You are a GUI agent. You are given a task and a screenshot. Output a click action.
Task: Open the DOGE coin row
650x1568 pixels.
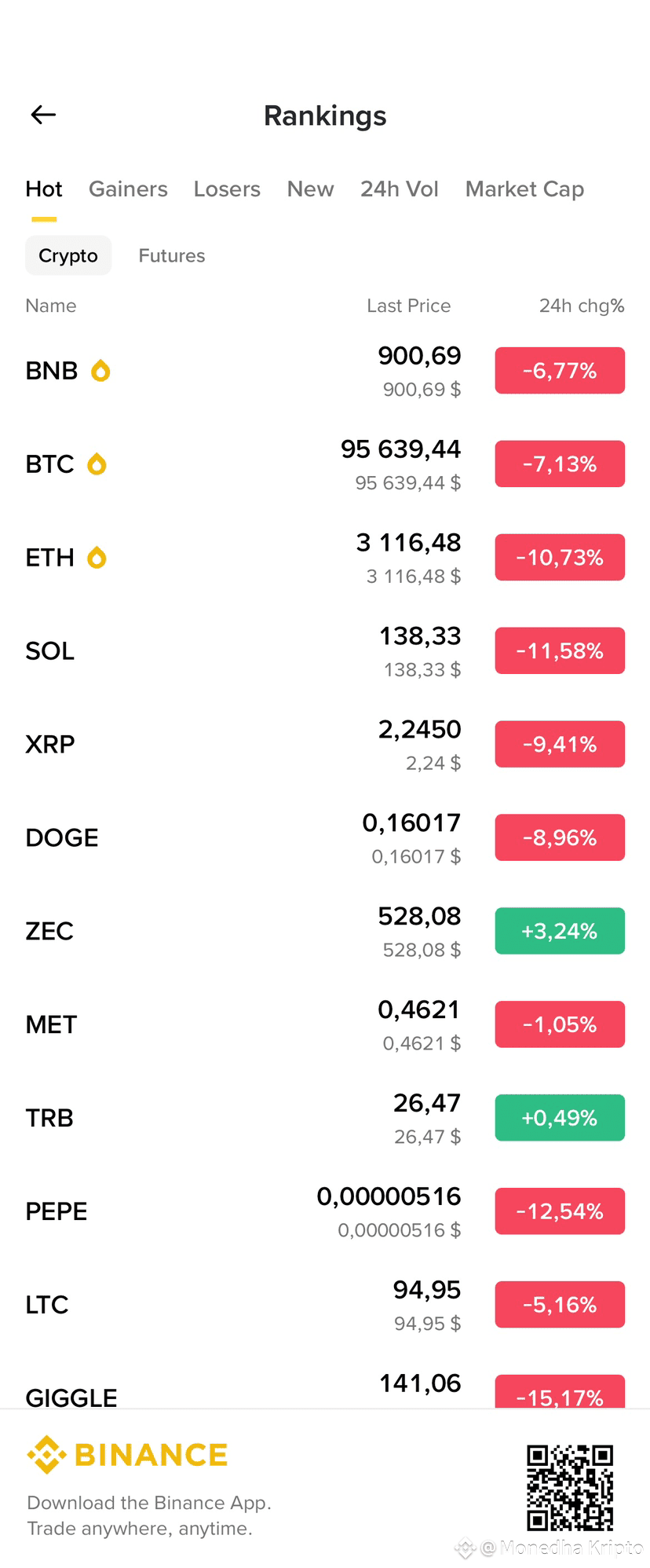pos(325,837)
